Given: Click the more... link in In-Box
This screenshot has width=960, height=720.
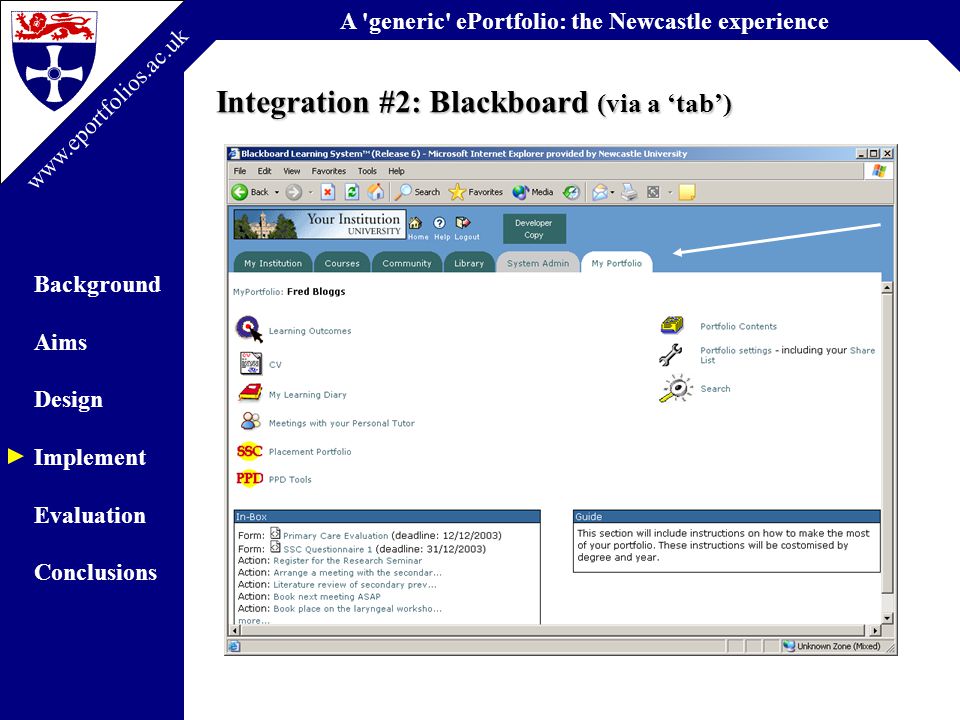Looking at the screenshot, I should pos(253,620).
